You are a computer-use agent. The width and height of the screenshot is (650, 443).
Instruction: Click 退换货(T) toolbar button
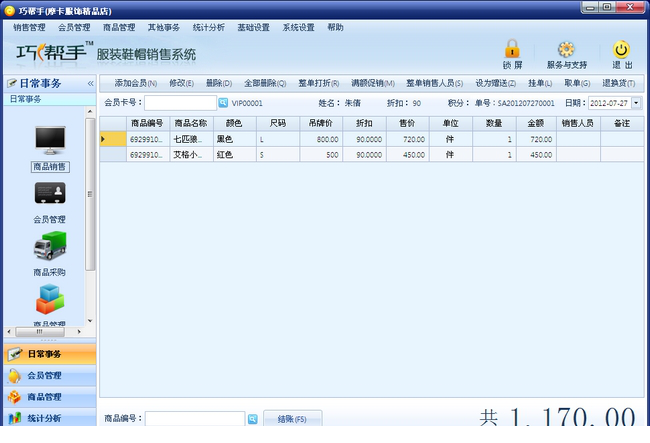(x=618, y=83)
